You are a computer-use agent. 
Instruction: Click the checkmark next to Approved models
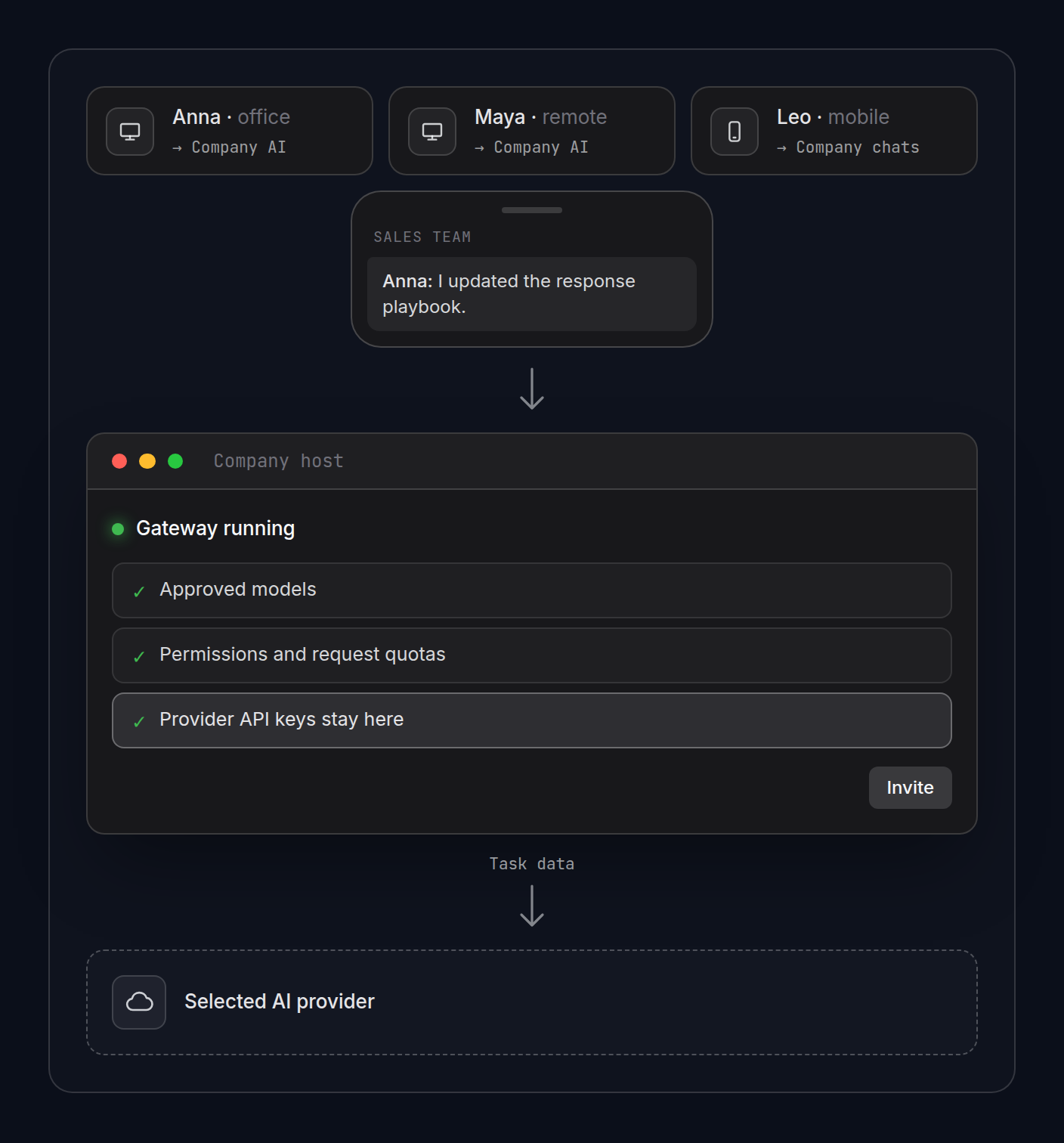(x=139, y=591)
